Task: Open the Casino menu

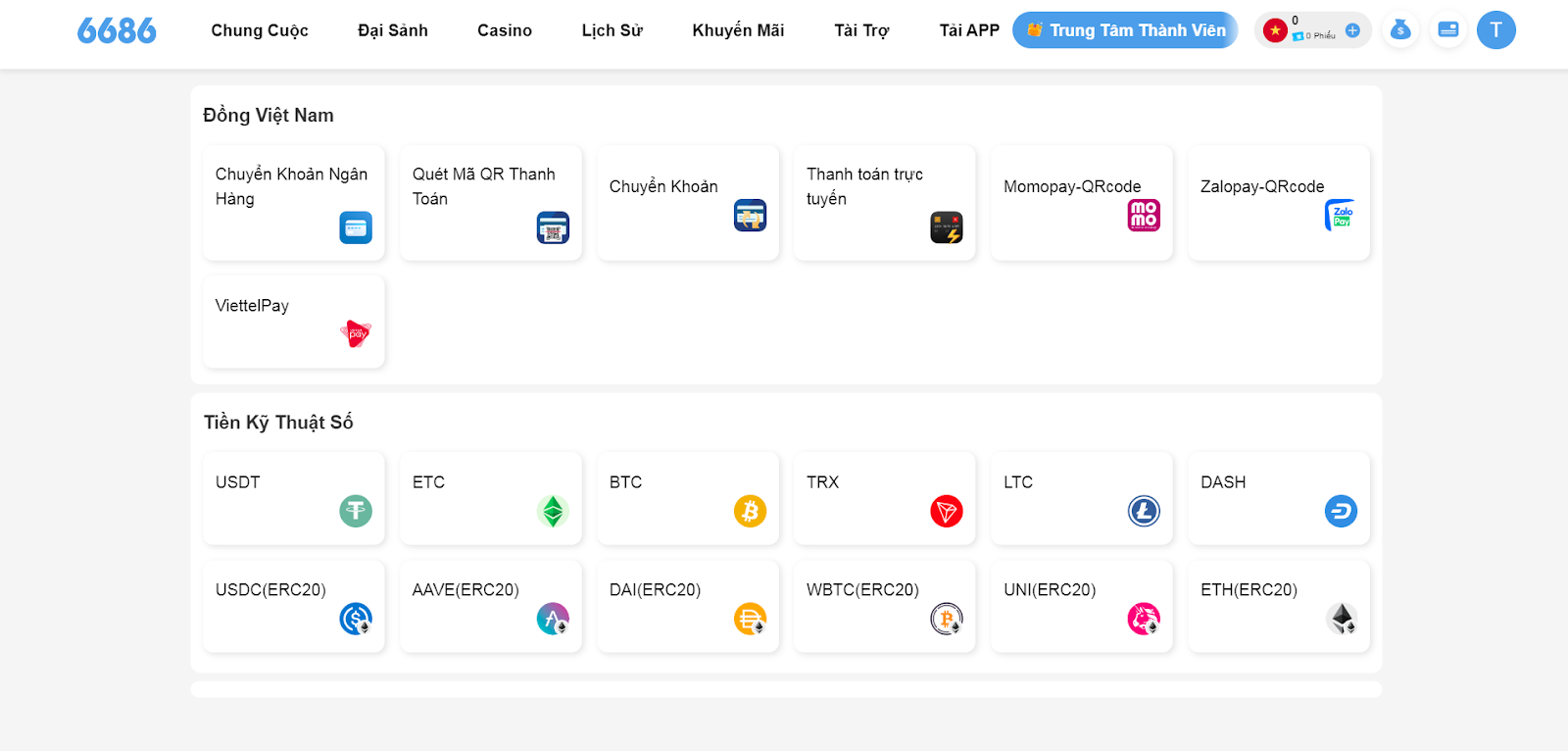Action: coord(505,30)
